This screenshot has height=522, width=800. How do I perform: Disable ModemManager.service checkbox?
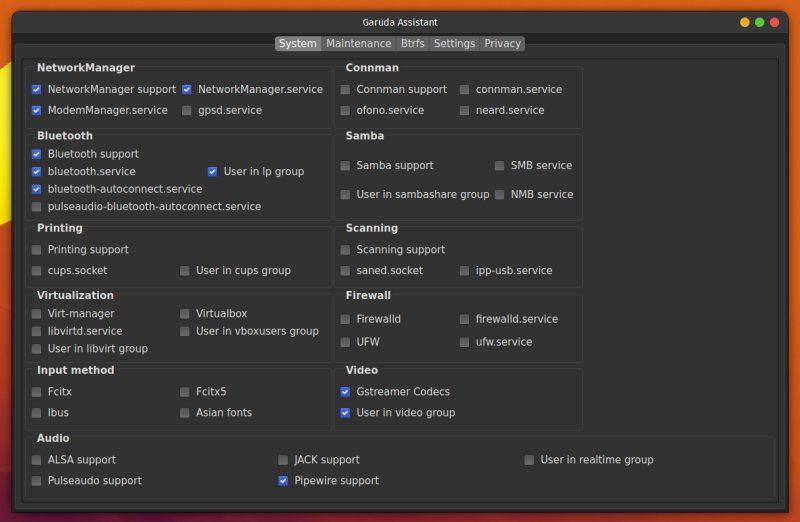[x=37, y=110]
